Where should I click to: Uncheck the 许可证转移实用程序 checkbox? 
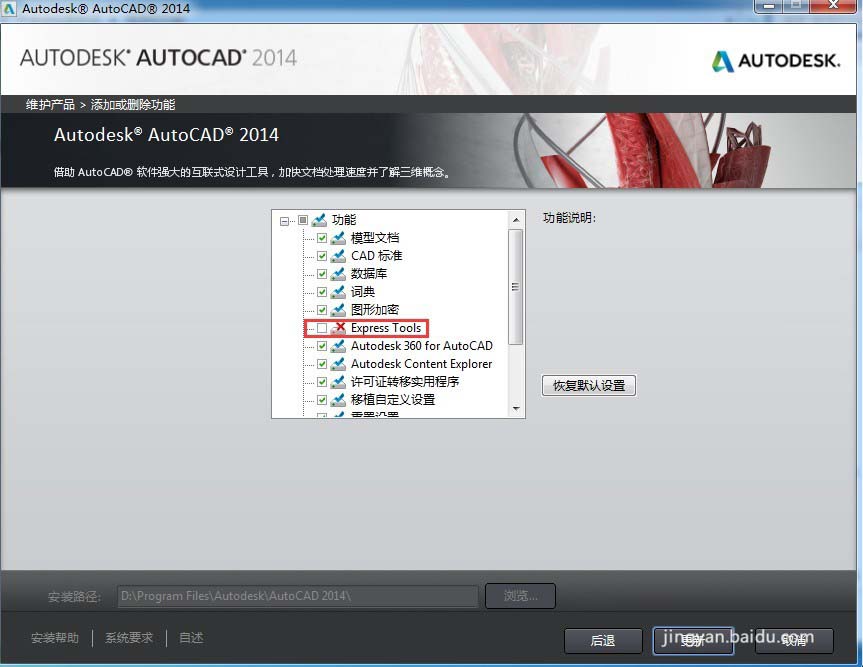pos(322,382)
